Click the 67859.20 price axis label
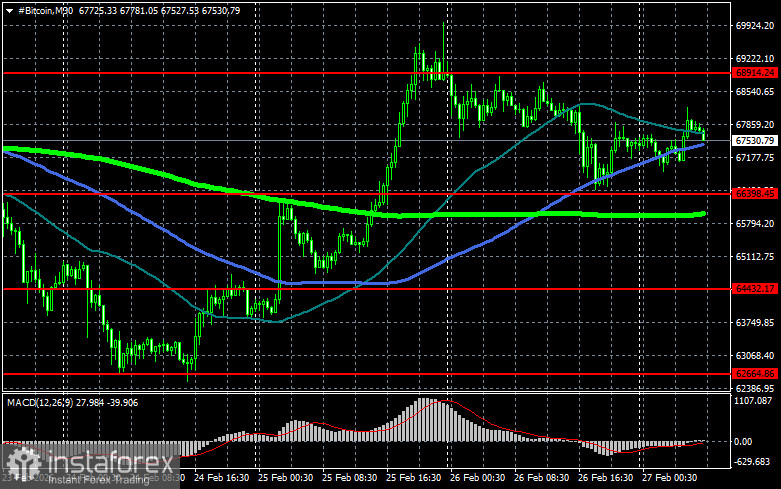781x489 pixels. [755, 124]
